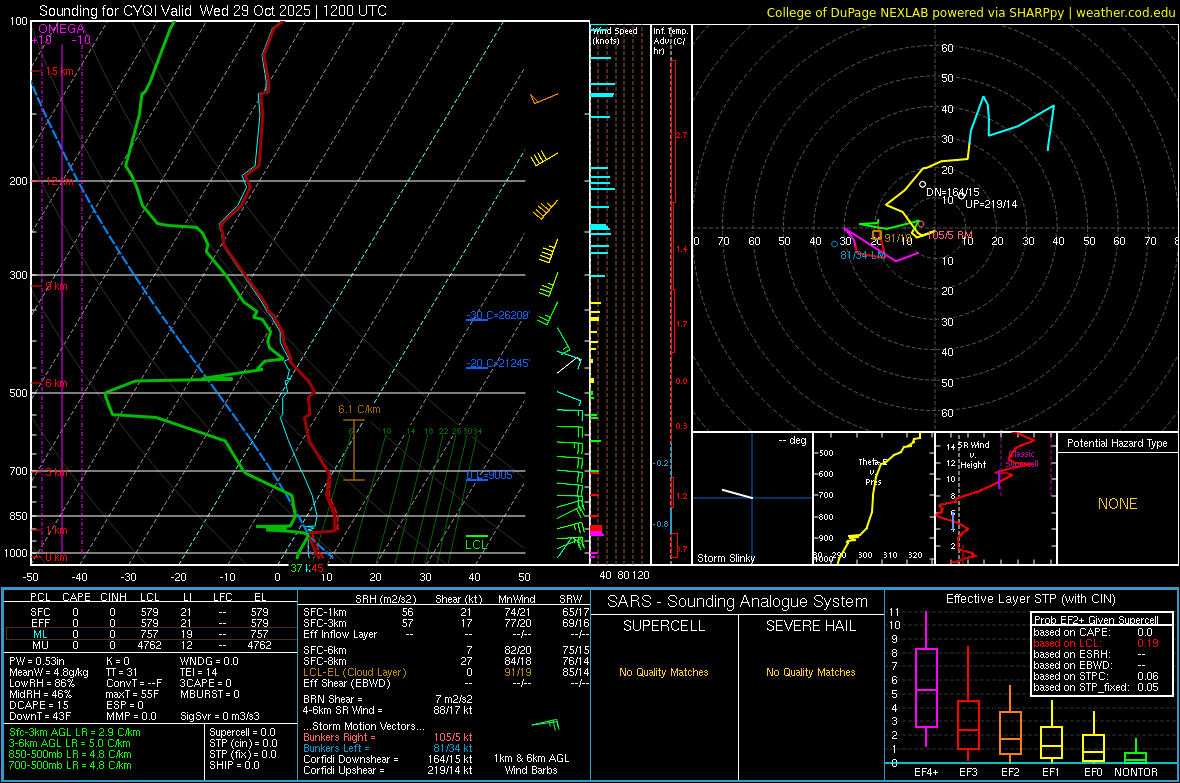1180x783 pixels.
Task: Click the 'Sfc-3km AGL LR = 2.9 C/km' line
Action: point(75,733)
